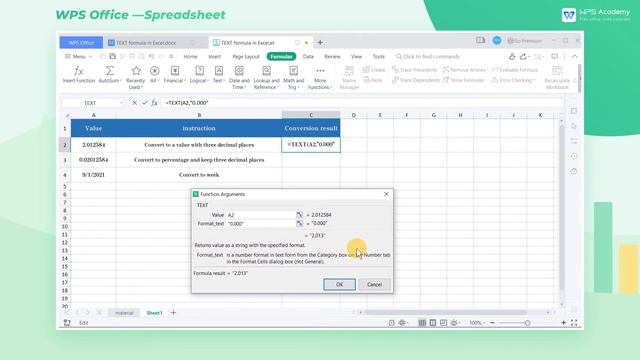This screenshot has width=640, height=360.
Task: Click the undo icon
Action: (x=151, y=56)
